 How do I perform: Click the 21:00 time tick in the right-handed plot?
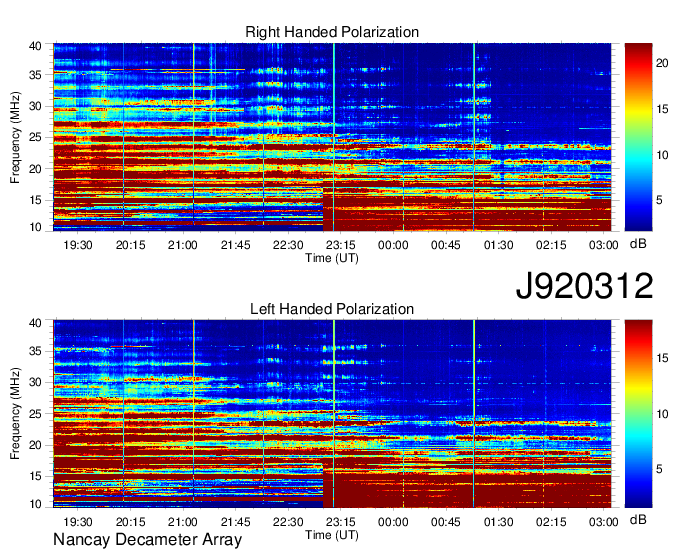pyautogui.click(x=183, y=245)
